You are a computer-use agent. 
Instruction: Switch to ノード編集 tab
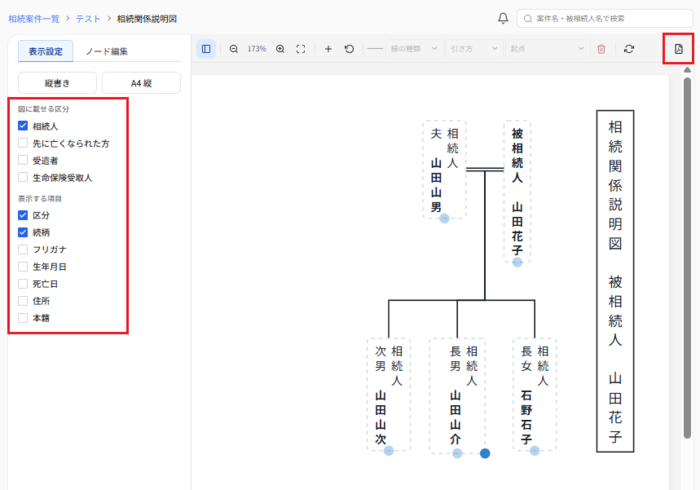pyautogui.click(x=107, y=51)
